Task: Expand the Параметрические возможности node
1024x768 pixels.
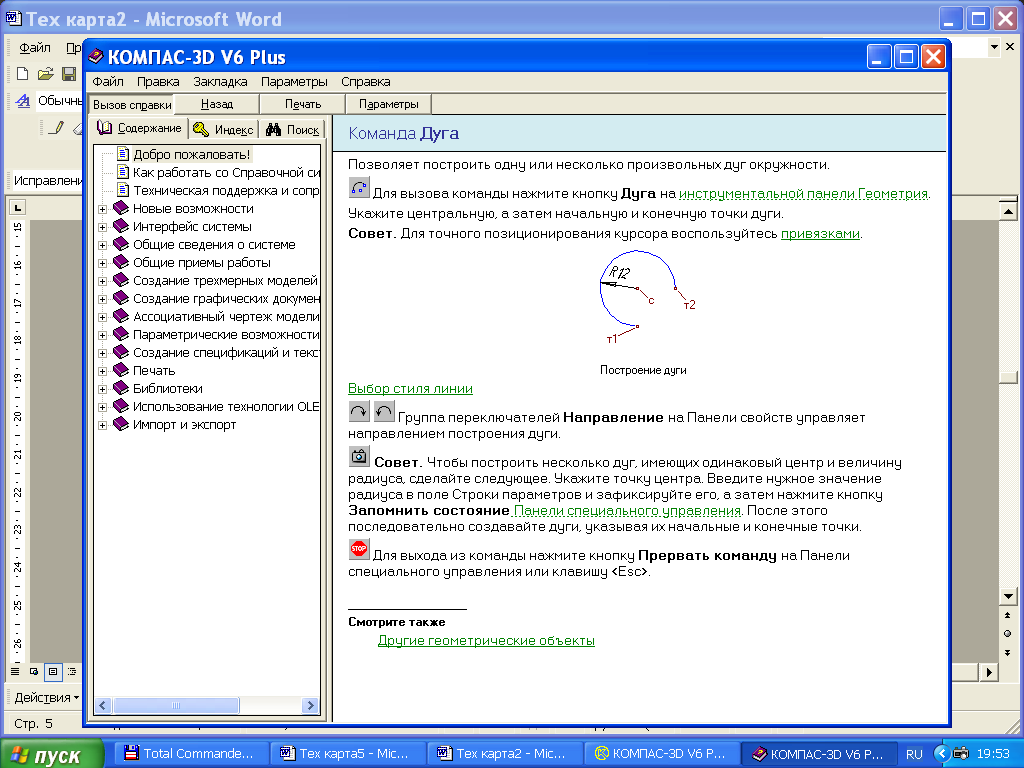Action: click(103, 335)
